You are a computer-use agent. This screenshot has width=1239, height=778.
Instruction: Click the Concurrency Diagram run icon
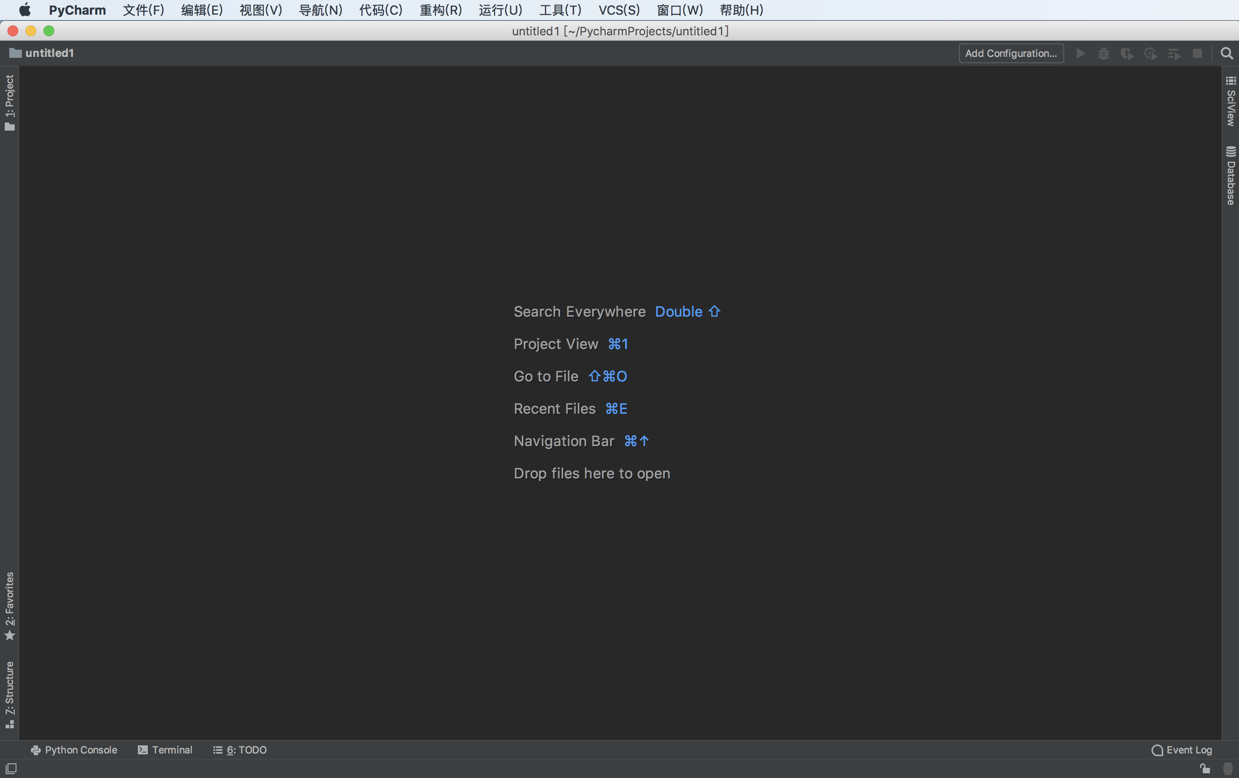coord(1174,53)
